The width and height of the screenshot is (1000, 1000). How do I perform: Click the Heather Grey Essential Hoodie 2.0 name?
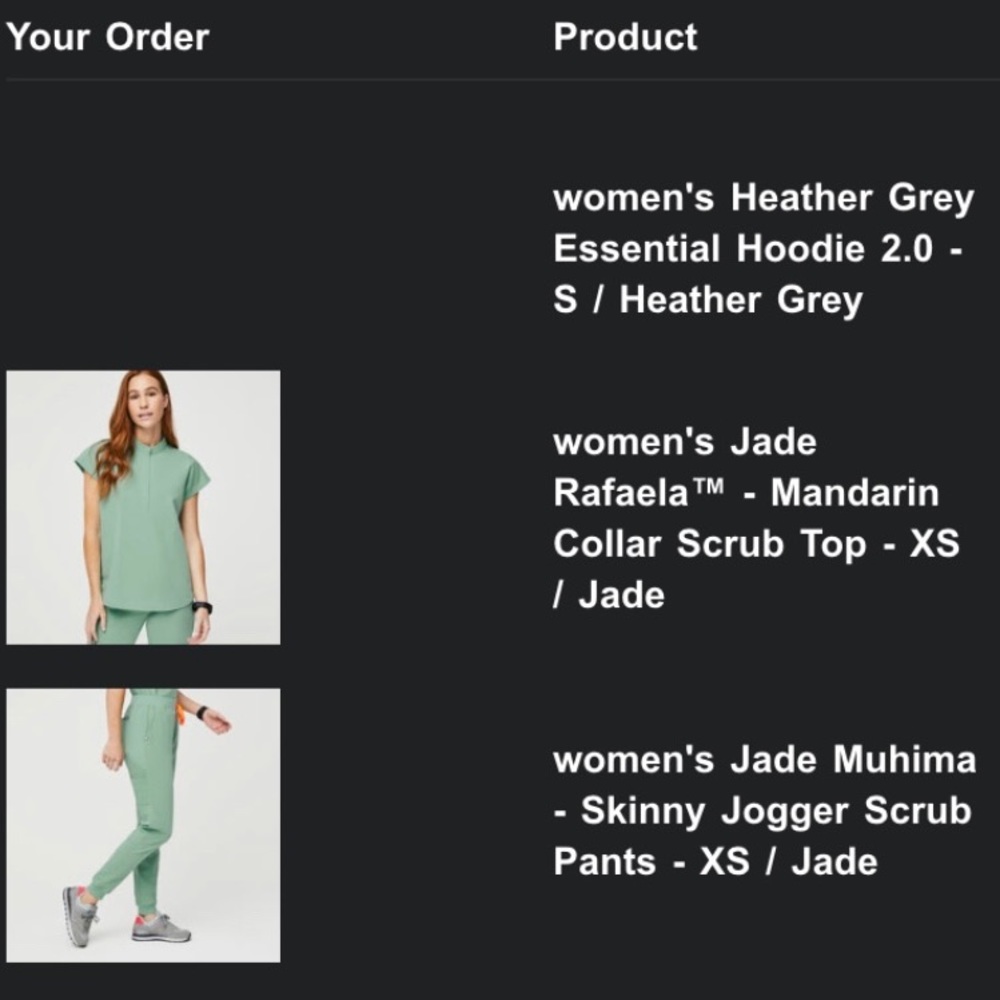[x=762, y=248]
